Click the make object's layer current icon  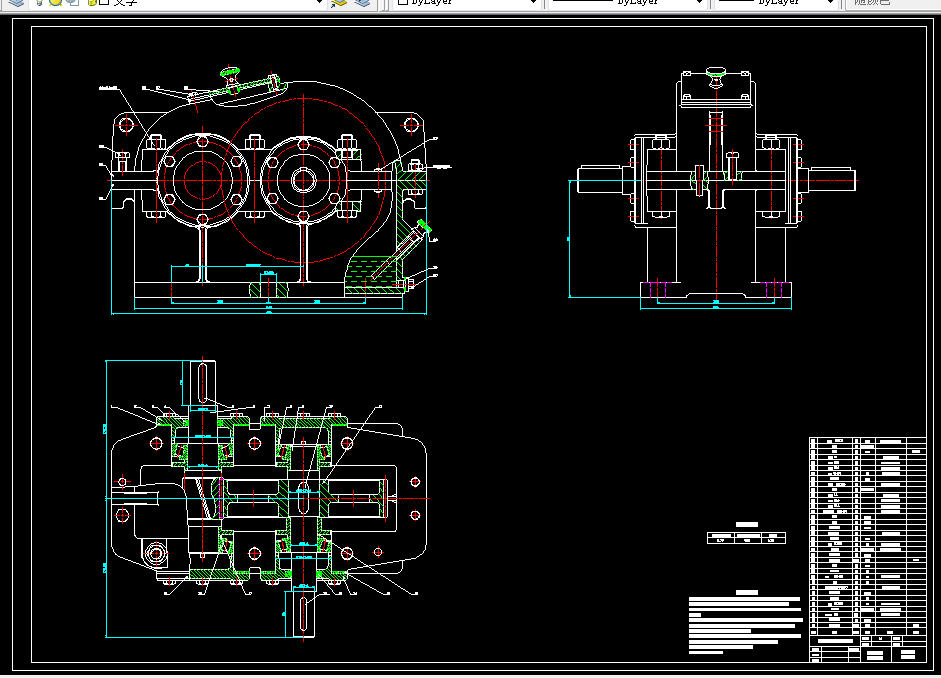pos(339,2)
